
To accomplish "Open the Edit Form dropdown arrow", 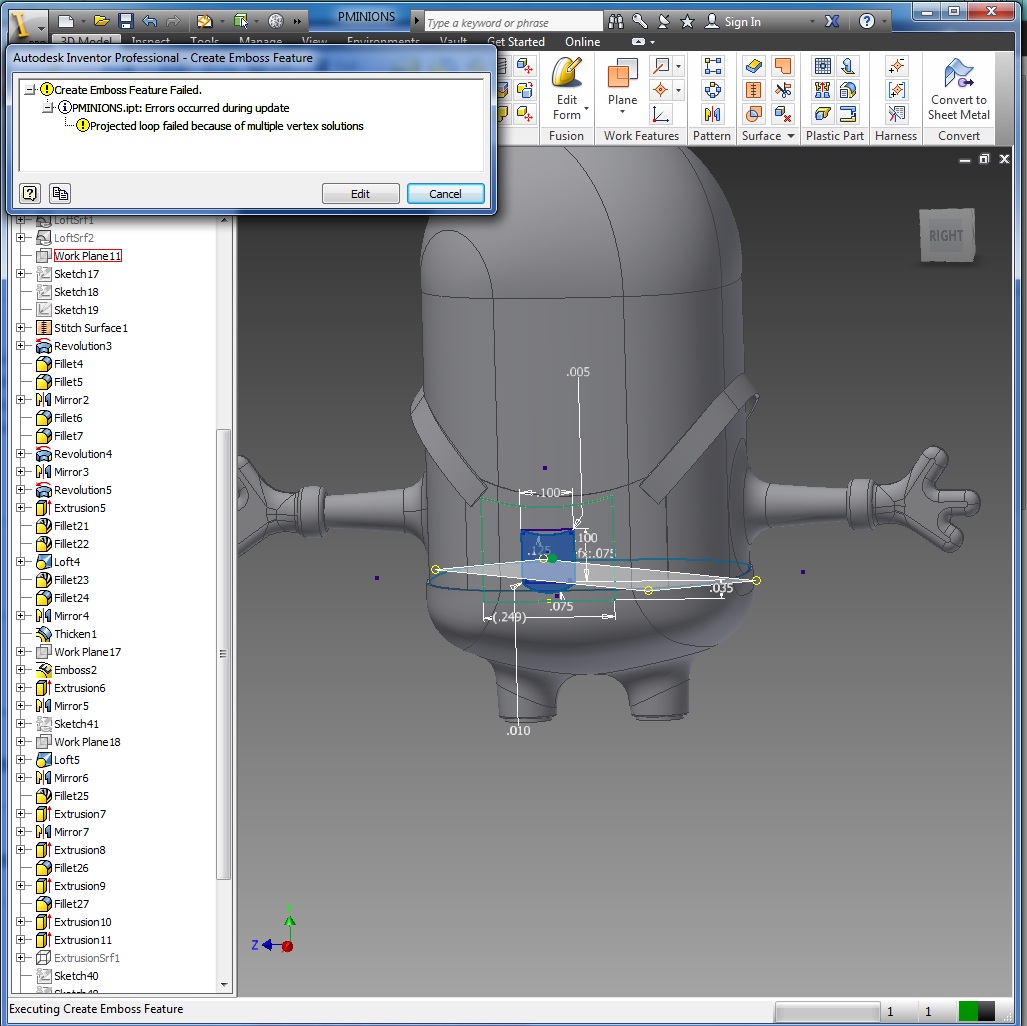I will 587,109.
